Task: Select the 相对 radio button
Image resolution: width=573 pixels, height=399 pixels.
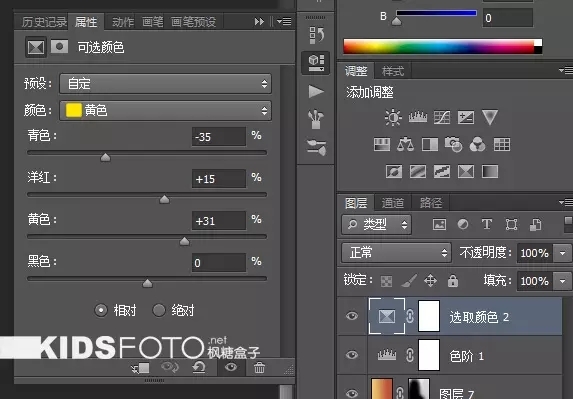Action: point(101,310)
